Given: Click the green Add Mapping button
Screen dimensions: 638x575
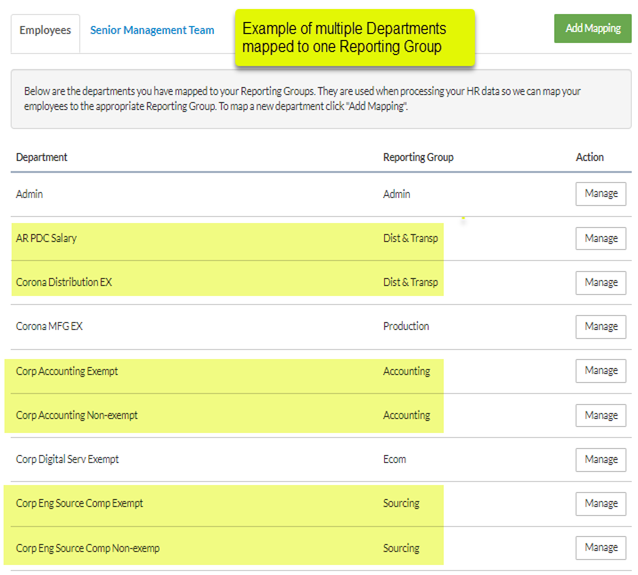Looking at the screenshot, I should [x=592, y=28].
